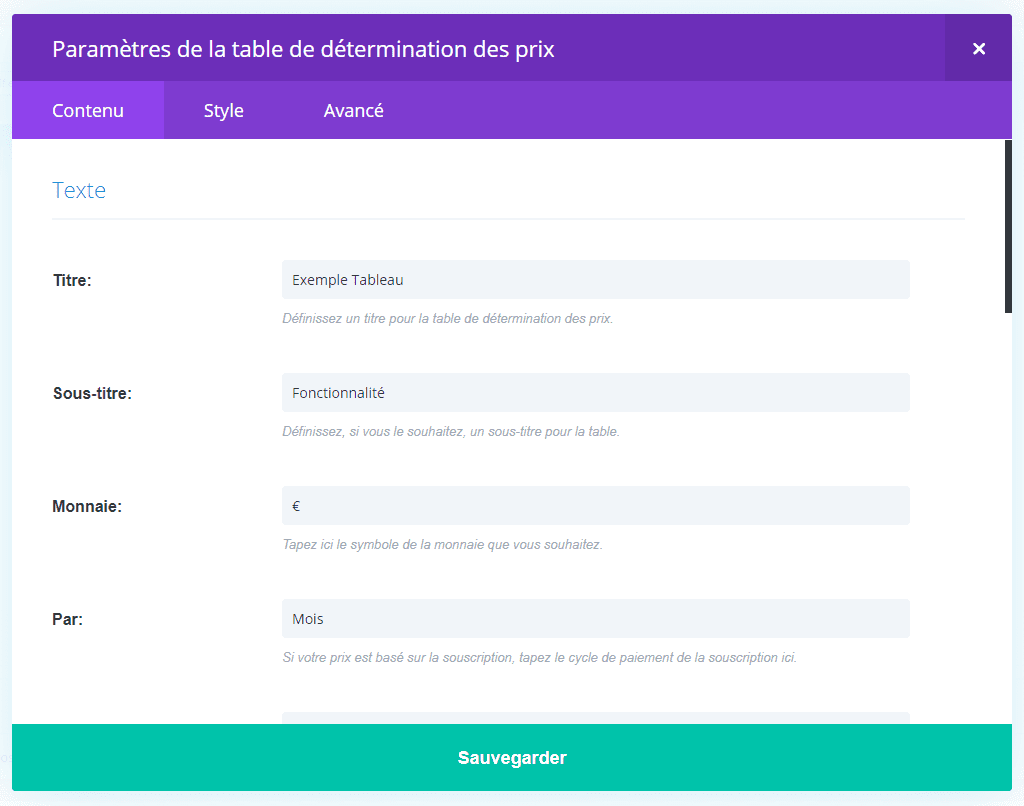The image size is (1024, 806).
Task: Click the Titre input field
Action: (595, 280)
